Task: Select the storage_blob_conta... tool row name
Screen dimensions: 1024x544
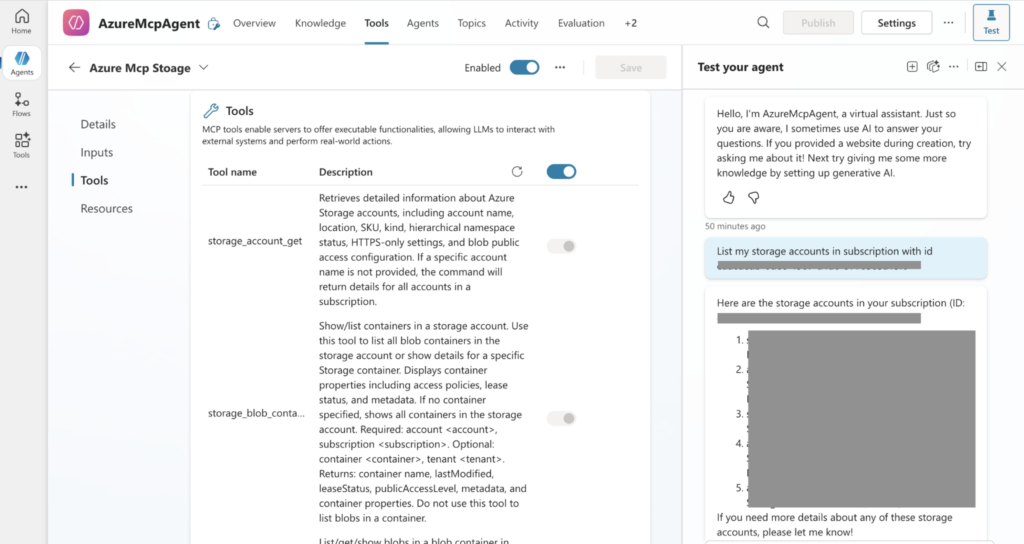Action: point(256,413)
